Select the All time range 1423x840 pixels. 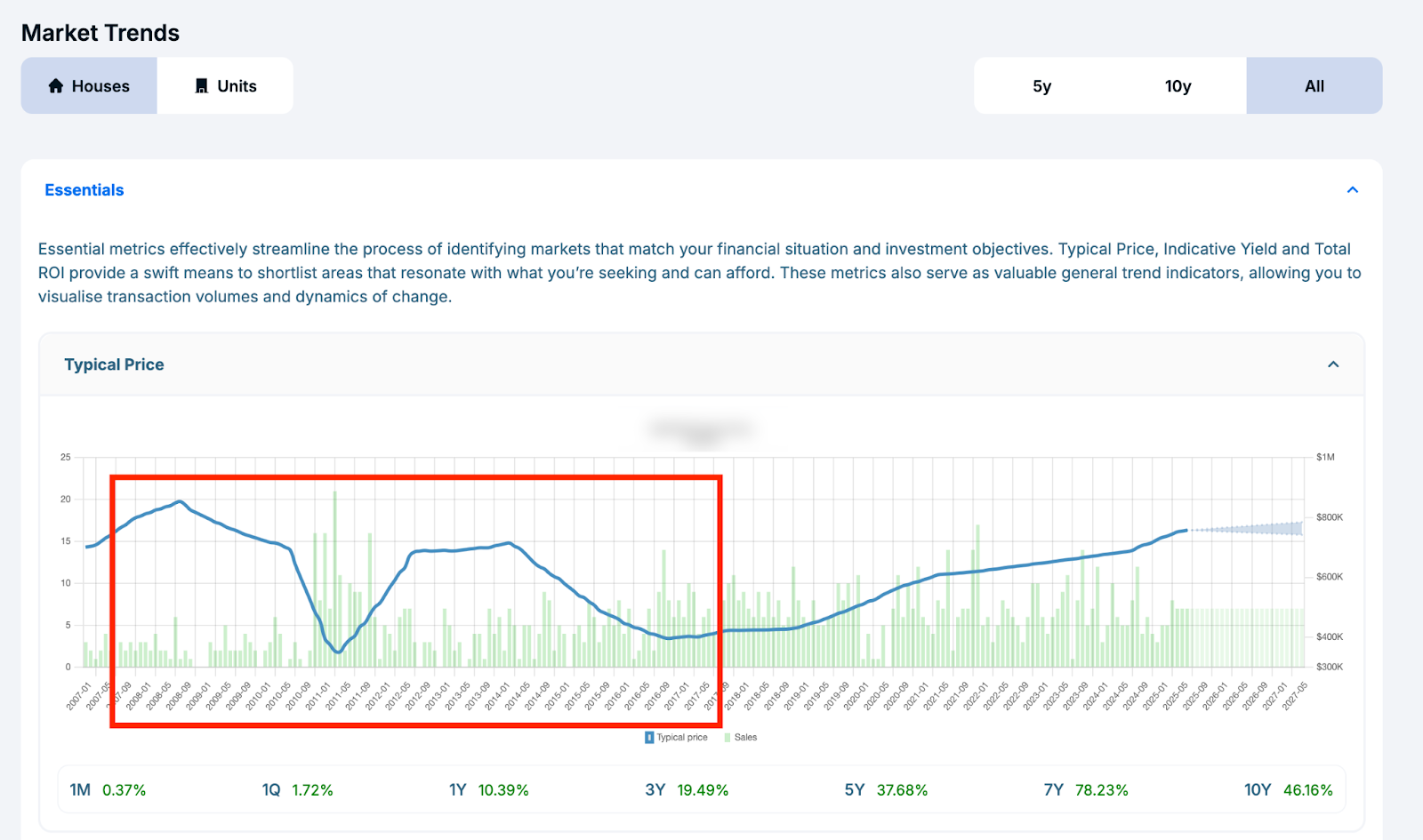click(1314, 86)
